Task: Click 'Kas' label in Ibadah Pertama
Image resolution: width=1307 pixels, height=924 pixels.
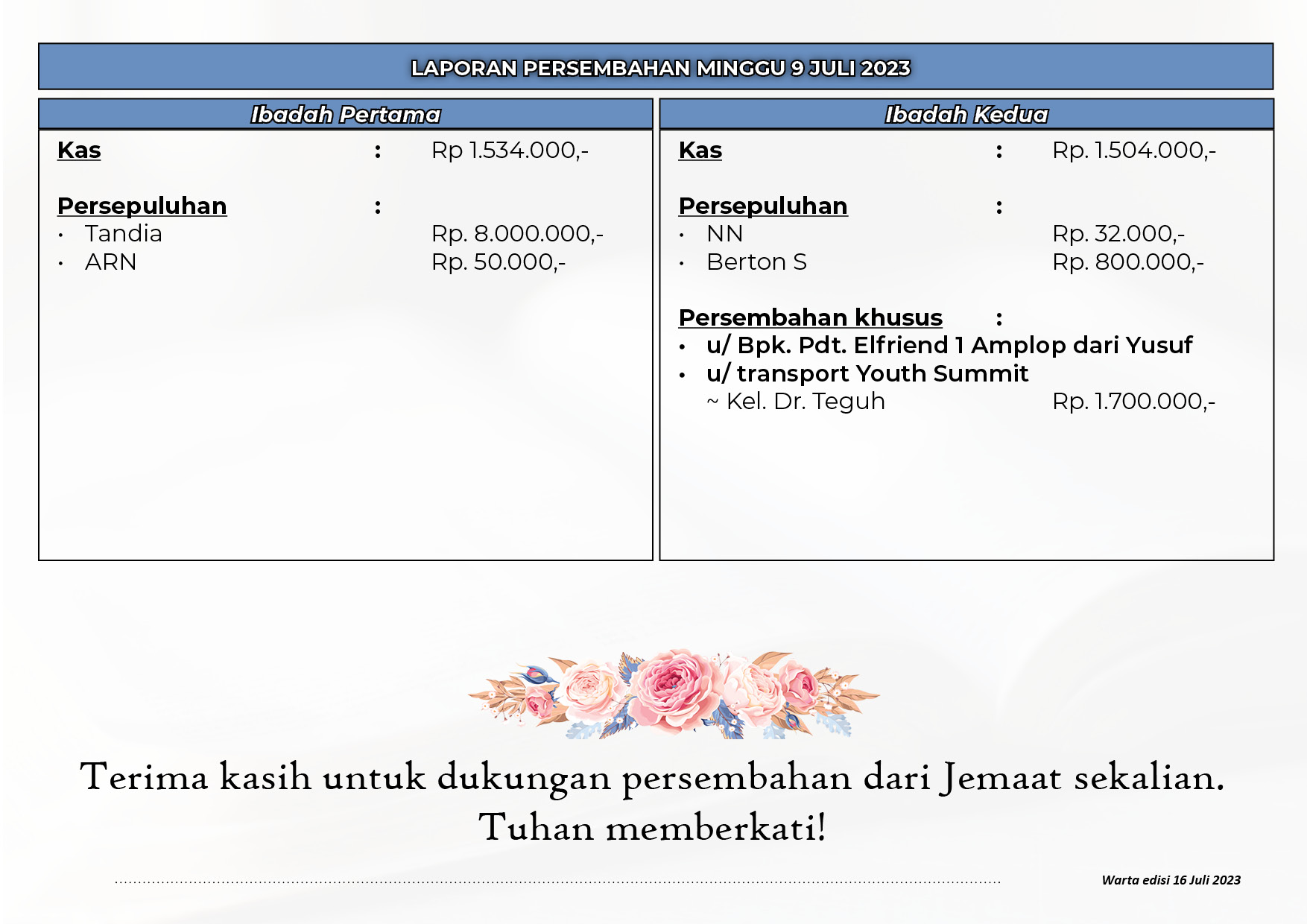Action: click(x=79, y=150)
